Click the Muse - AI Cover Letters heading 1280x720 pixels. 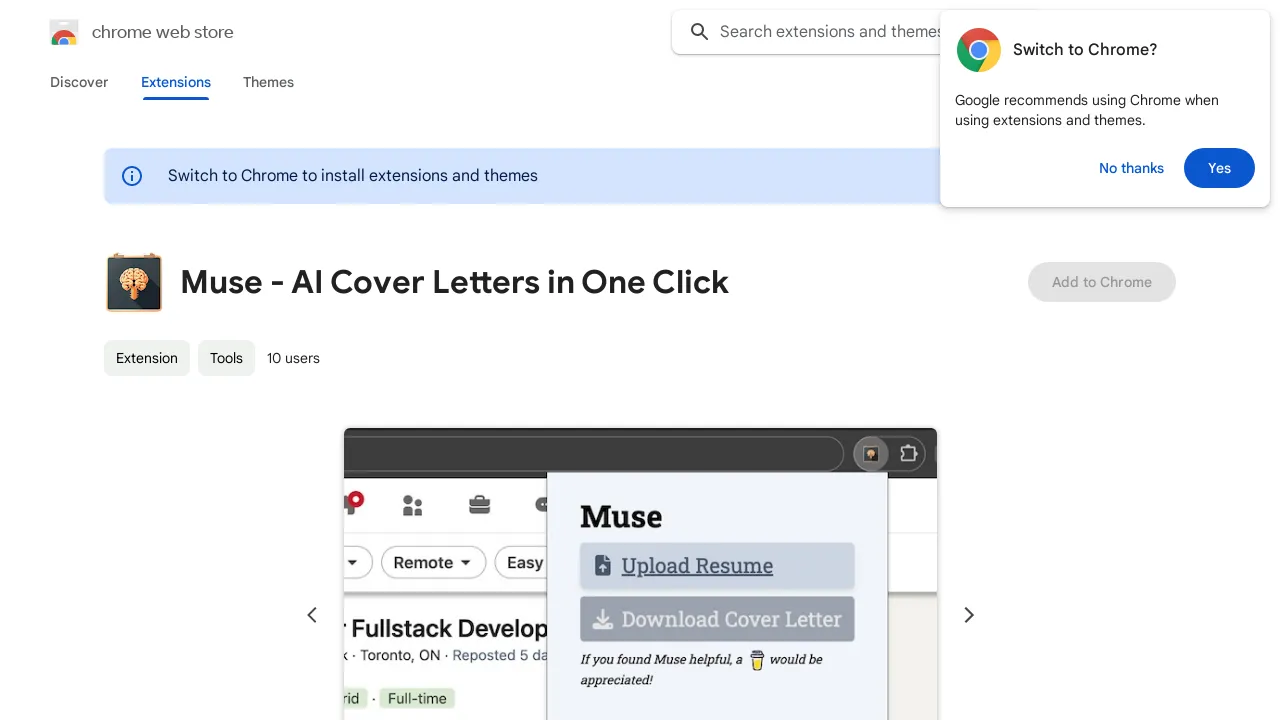coord(455,282)
